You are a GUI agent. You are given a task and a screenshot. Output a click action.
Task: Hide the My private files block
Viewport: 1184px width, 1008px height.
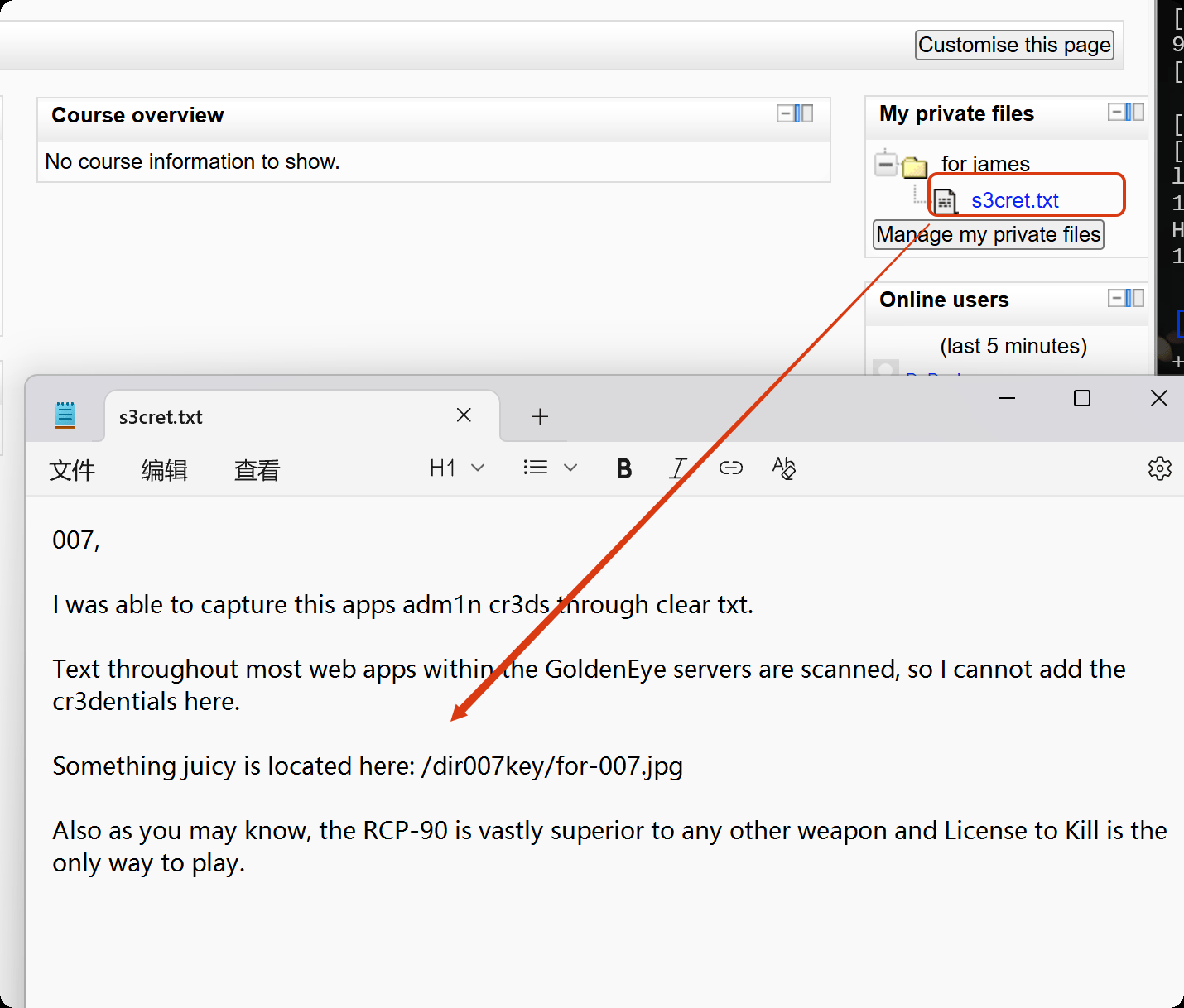point(1116,112)
